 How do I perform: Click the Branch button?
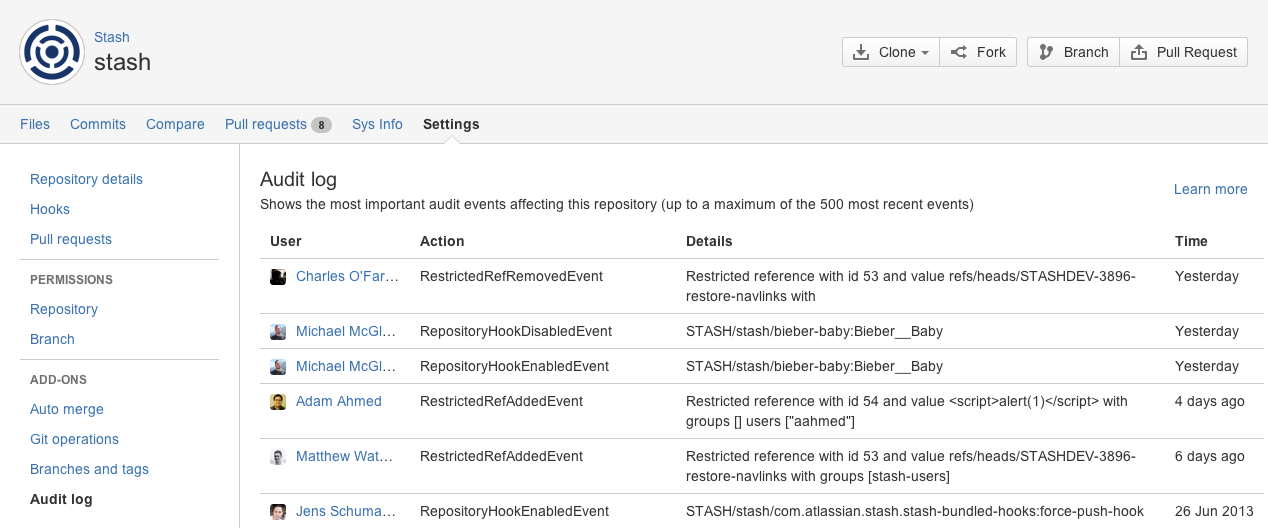tap(1073, 52)
